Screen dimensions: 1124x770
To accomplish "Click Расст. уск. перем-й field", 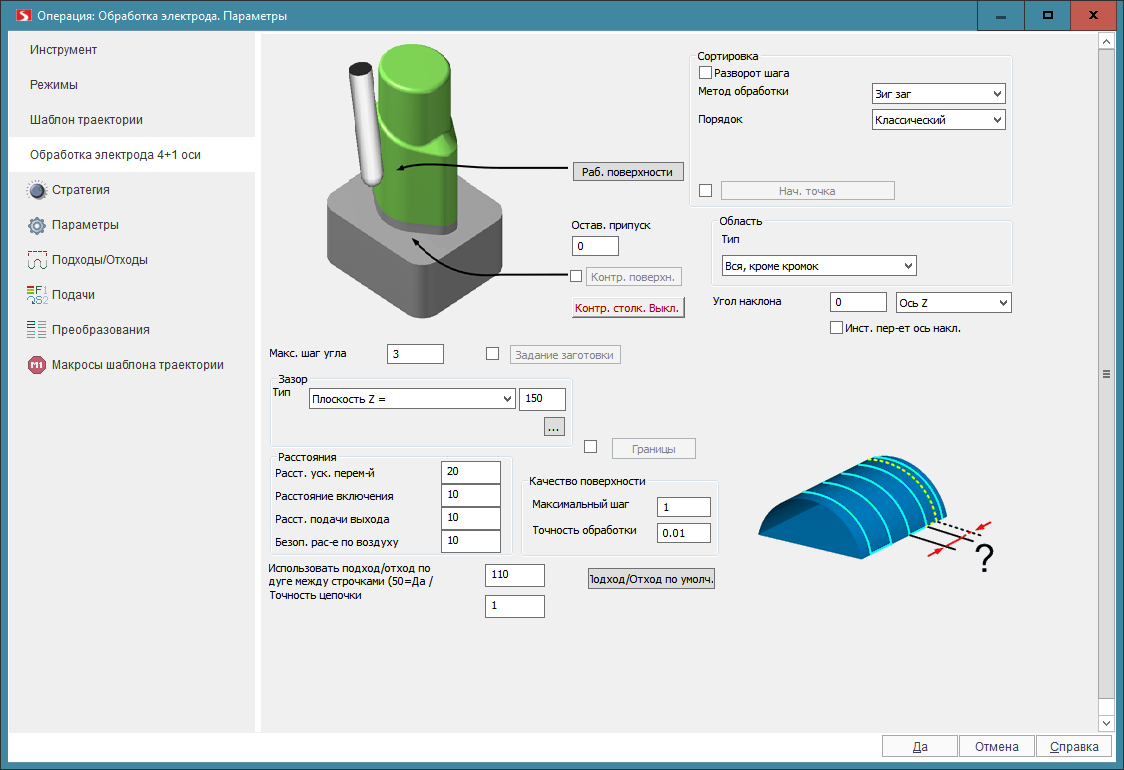I will 471,472.
